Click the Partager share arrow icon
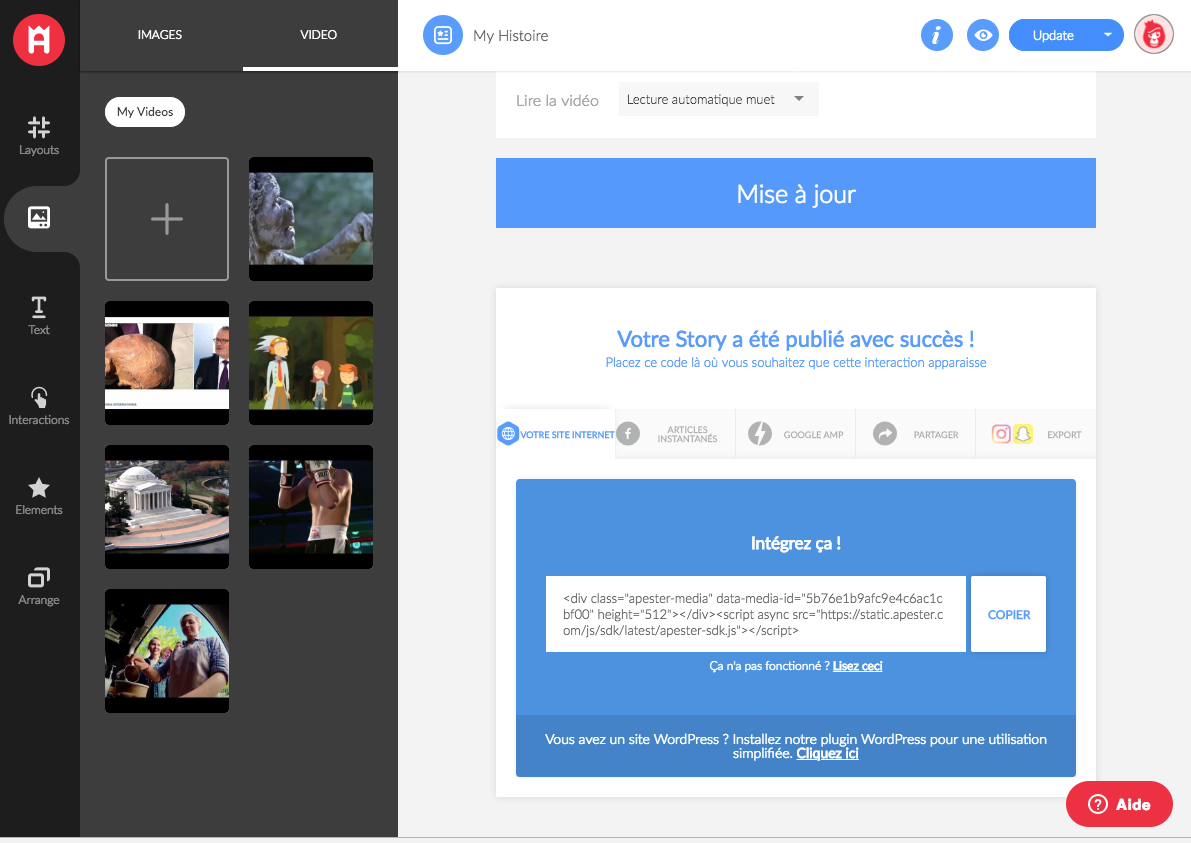The height and width of the screenshot is (843, 1191). 885,434
